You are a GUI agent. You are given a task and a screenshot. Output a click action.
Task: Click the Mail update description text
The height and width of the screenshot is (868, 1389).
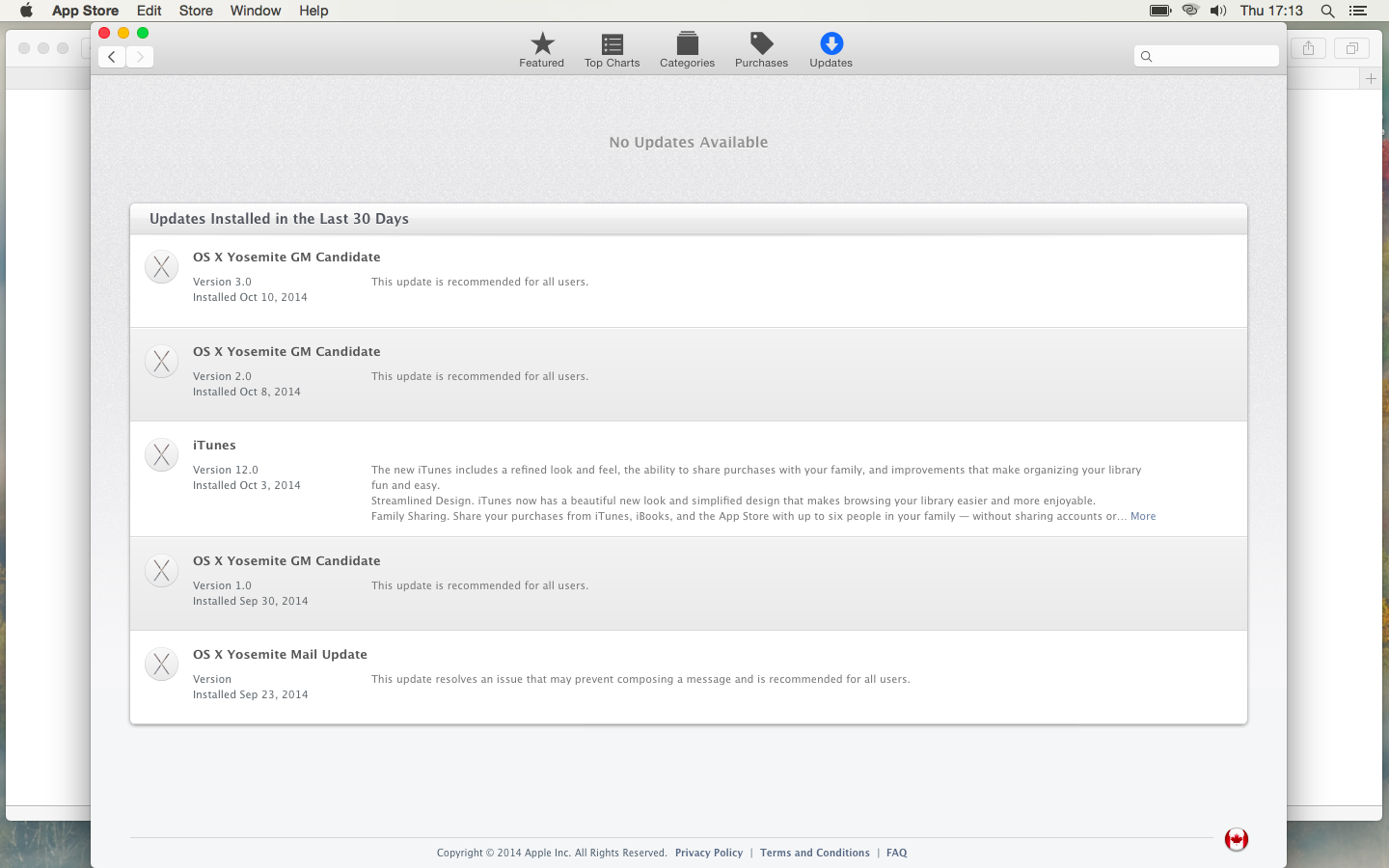pyautogui.click(x=640, y=680)
